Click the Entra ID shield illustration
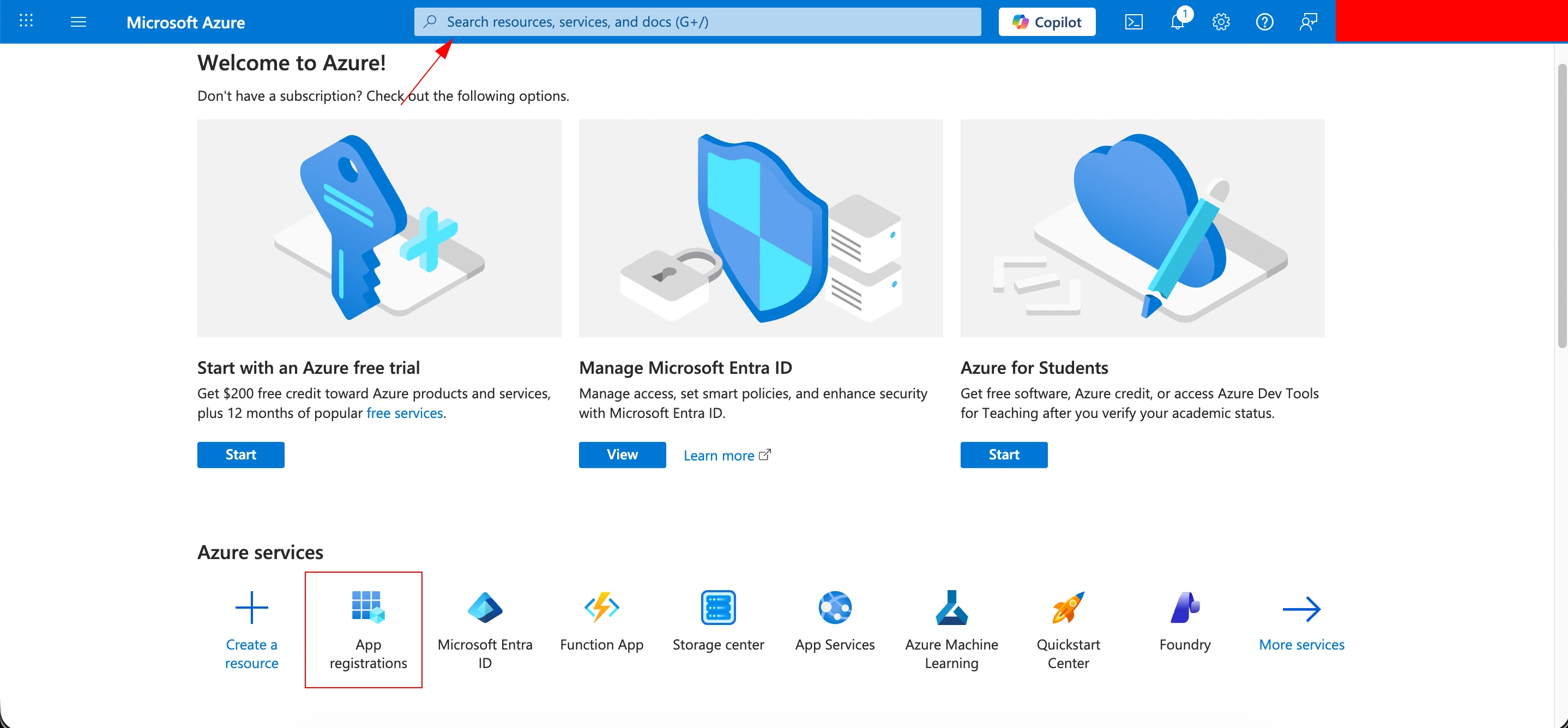Viewport: 1568px width, 728px height. [761, 228]
